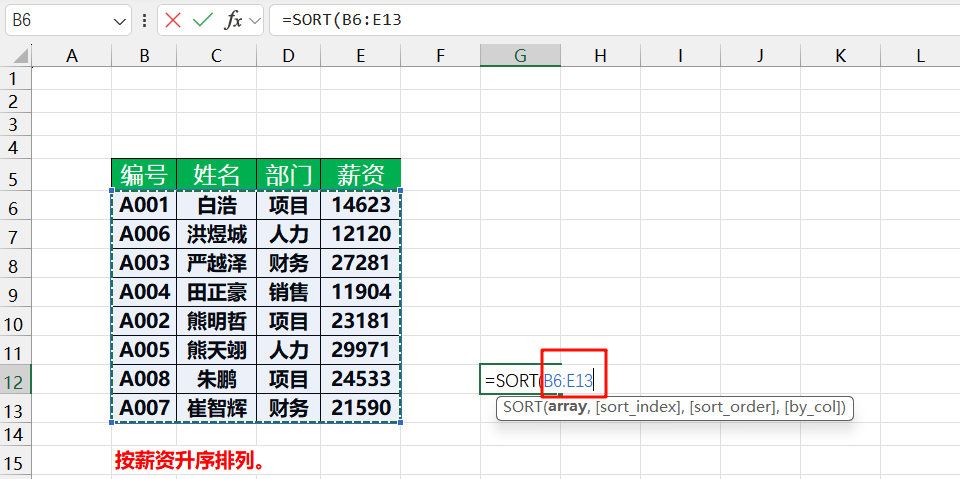Click the name cell 白浩
This screenshot has width=960, height=479.
[216, 205]
